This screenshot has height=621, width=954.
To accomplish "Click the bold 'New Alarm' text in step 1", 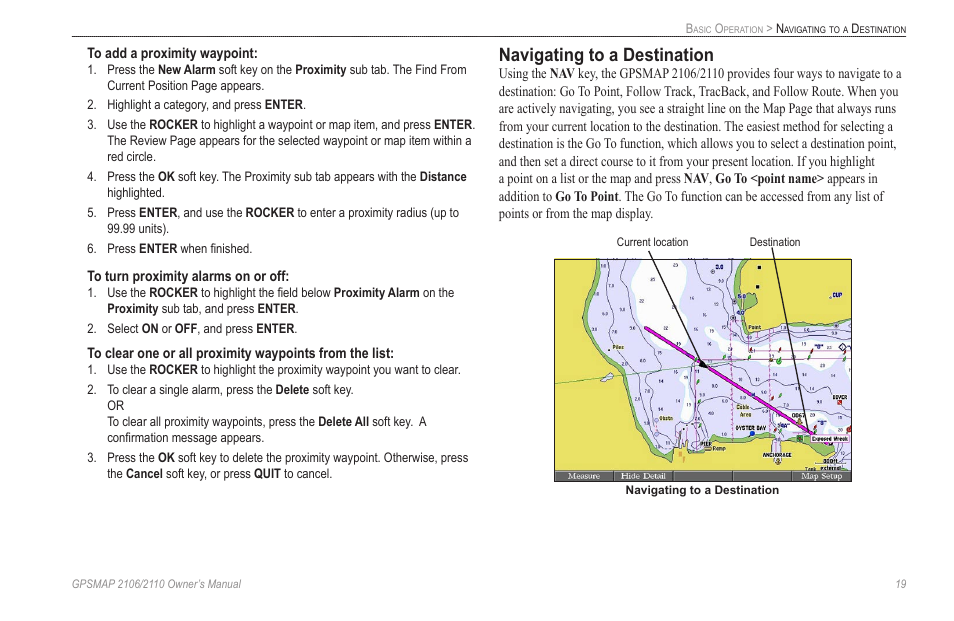I will [187, 70].
